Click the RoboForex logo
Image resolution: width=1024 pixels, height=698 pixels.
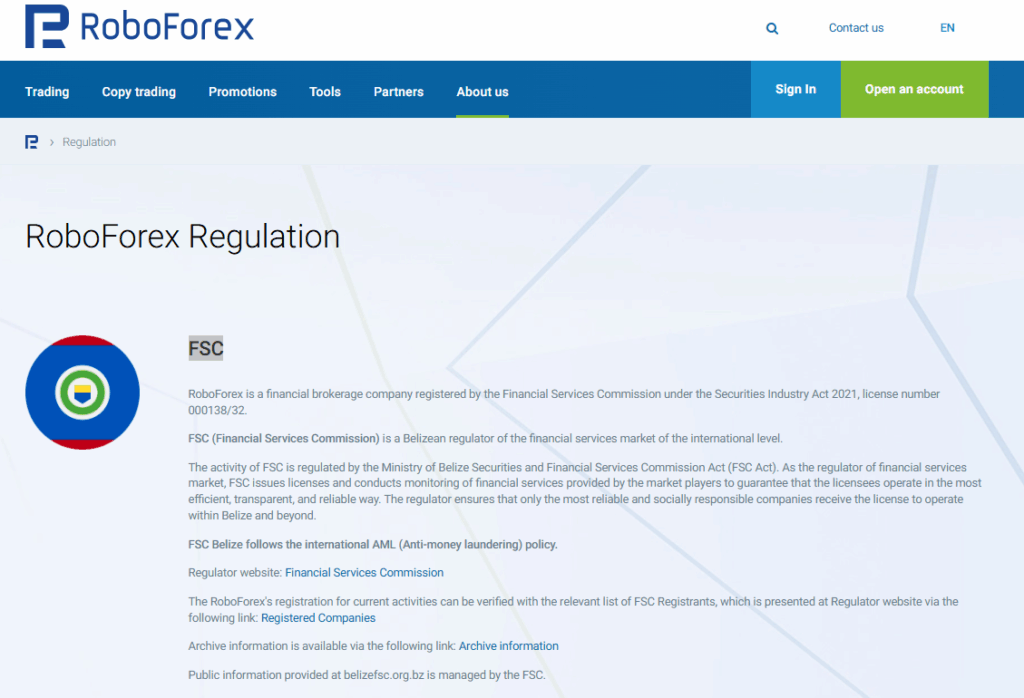click(x=138, y=26)
